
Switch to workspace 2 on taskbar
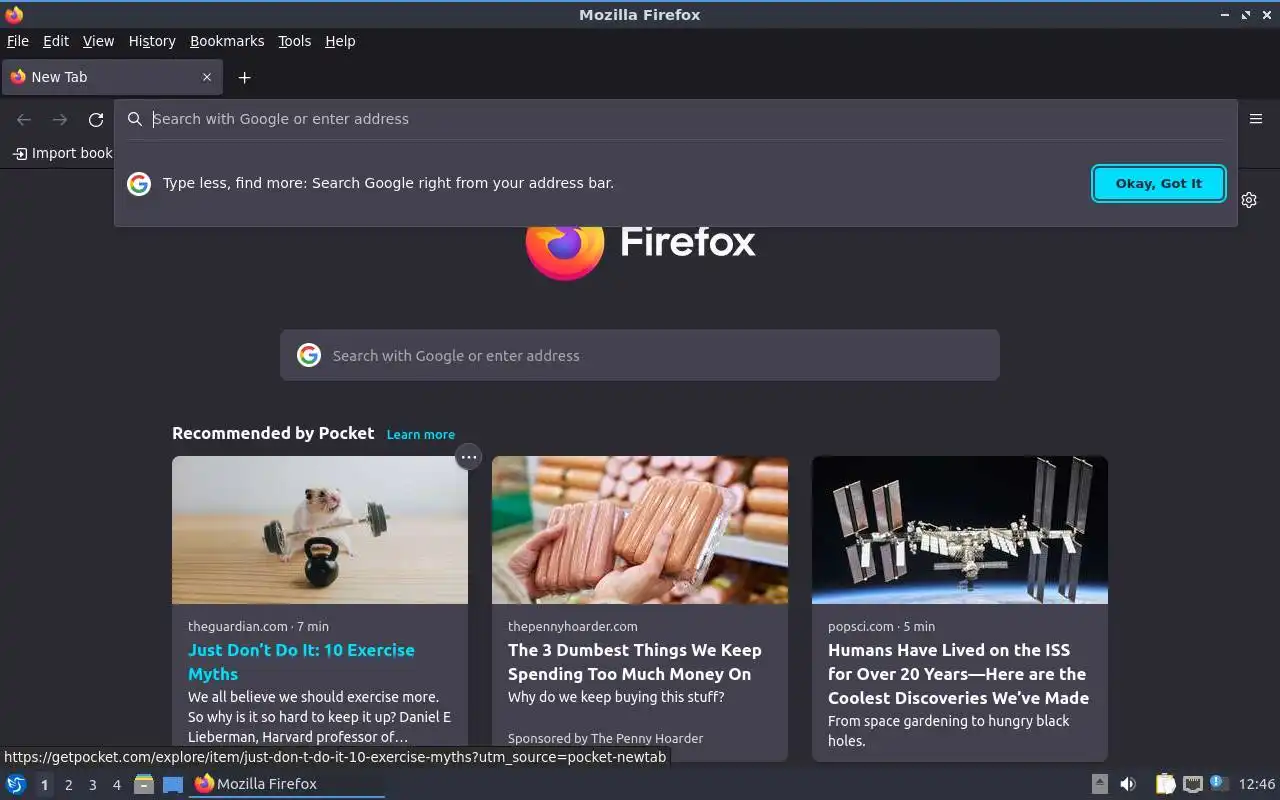tap(68, 785)
